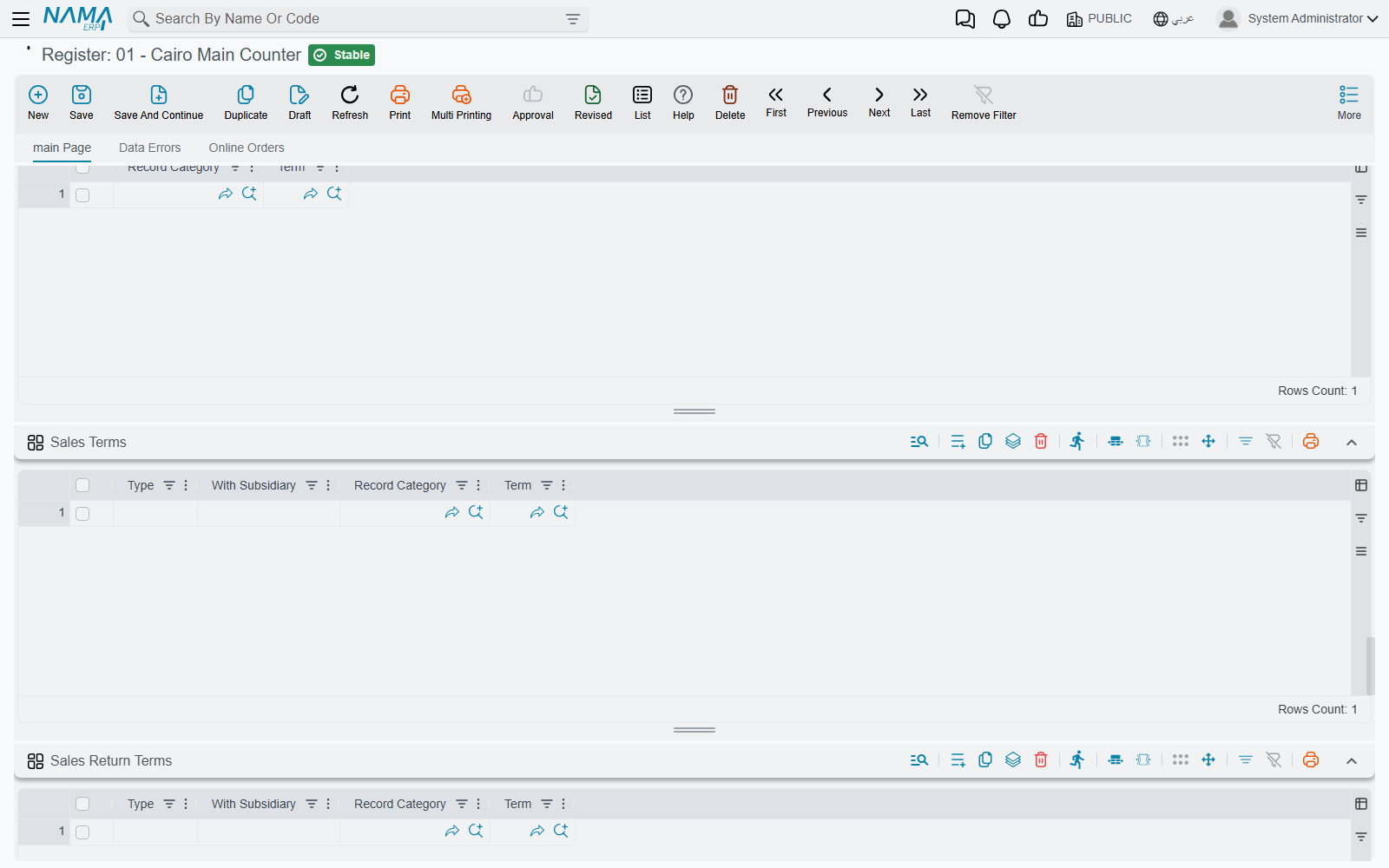Jump to Last record using double arrow
1389x868 pixels.
[x=920, y=95]
